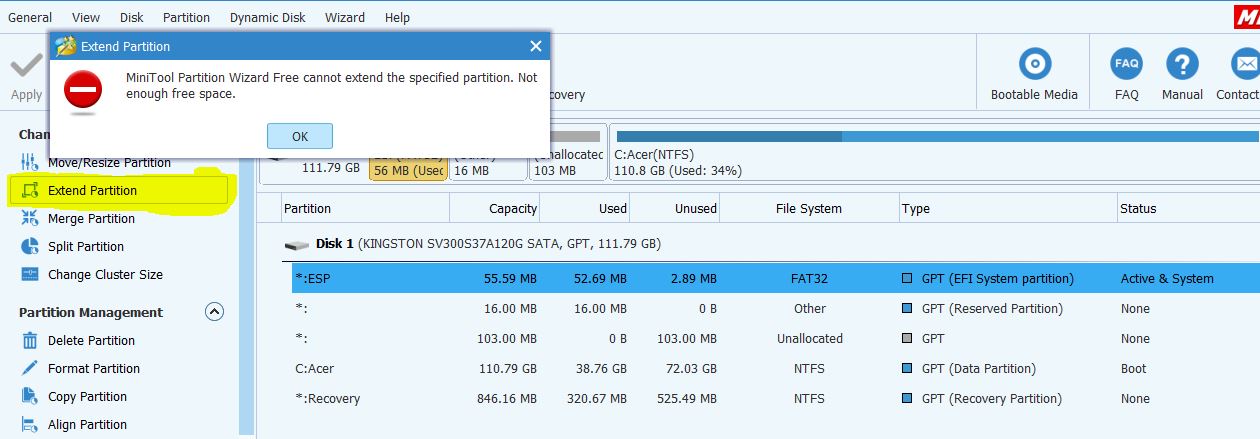Click the Format Partition pencil icon
This screenshot has height=439, width=1260.
pos(29,368)
